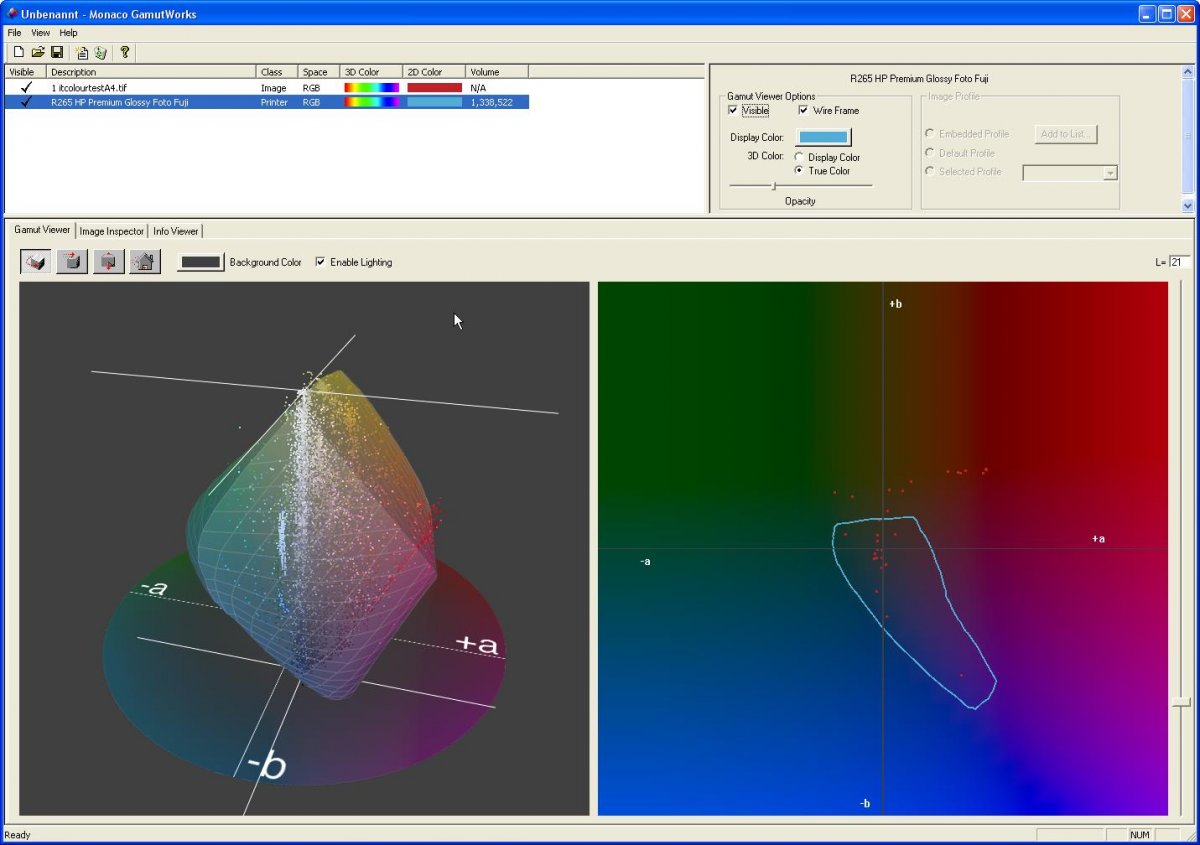Select the Display Color radio button
The height and width of the screenshot is (845, 1200).
point(799,157)
